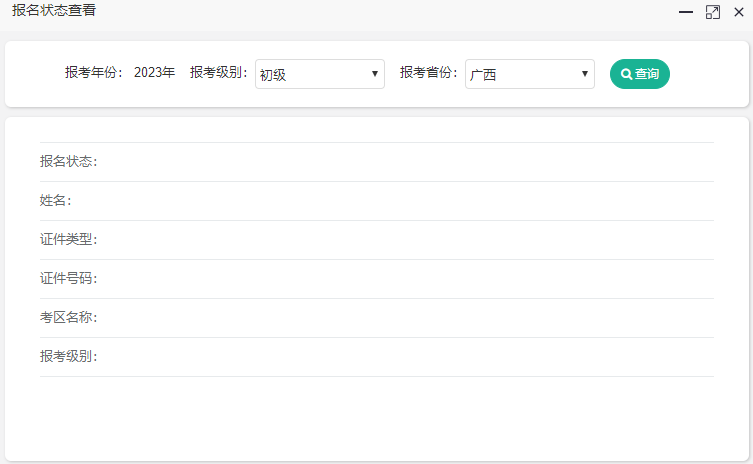Click the 考区名称: row label
Screen dimensions: 753x464
tap(69, 317)
